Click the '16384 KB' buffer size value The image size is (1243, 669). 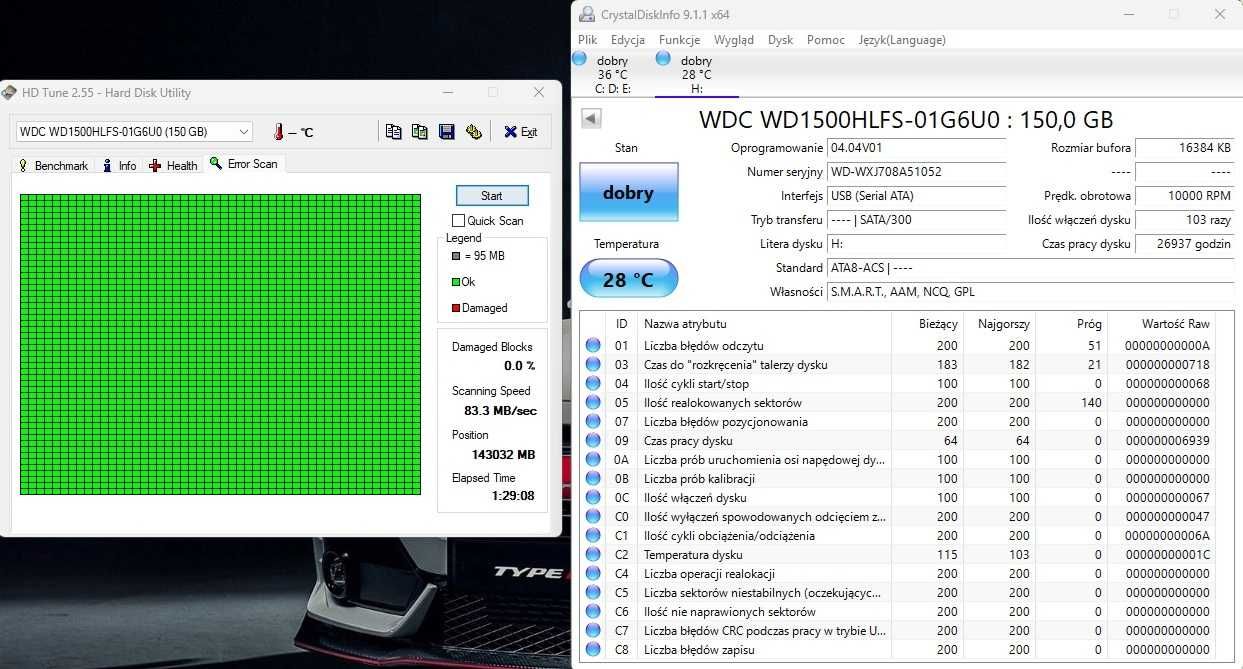point(1185,148)
